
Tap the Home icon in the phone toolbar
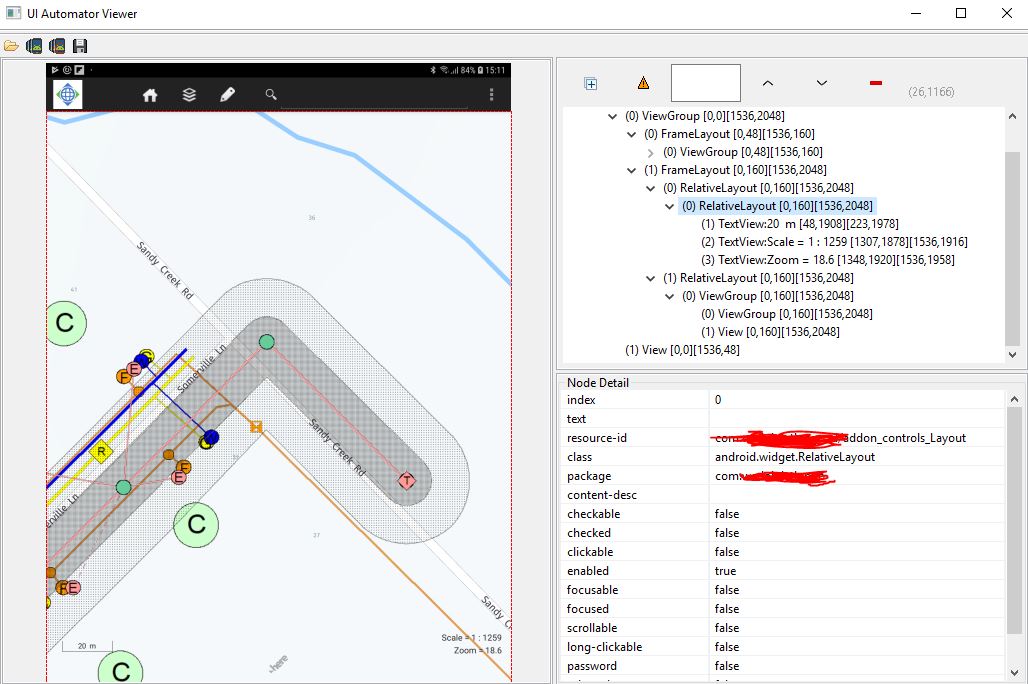(150, 95)
